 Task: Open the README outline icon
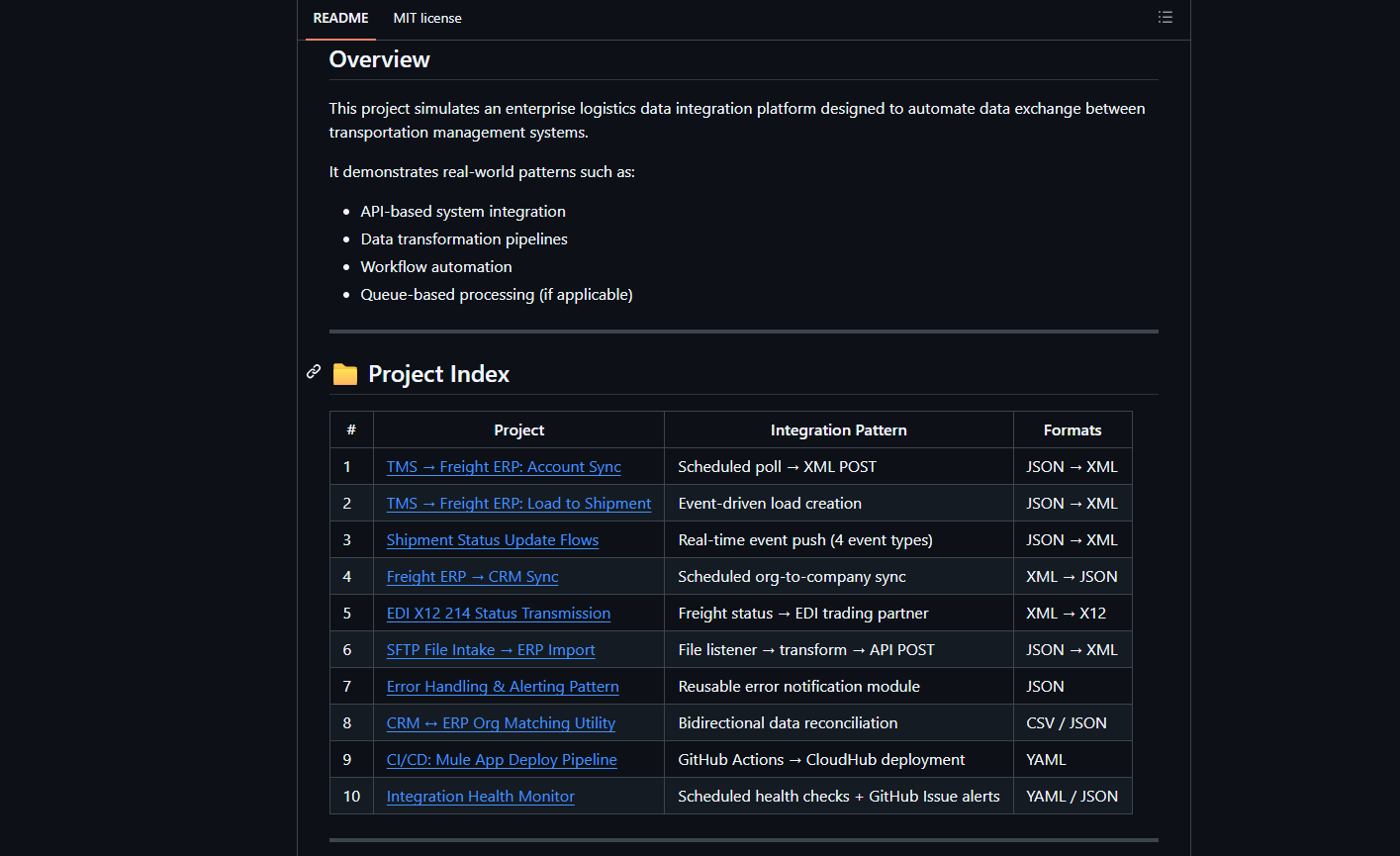click(x=1166, y=17)
